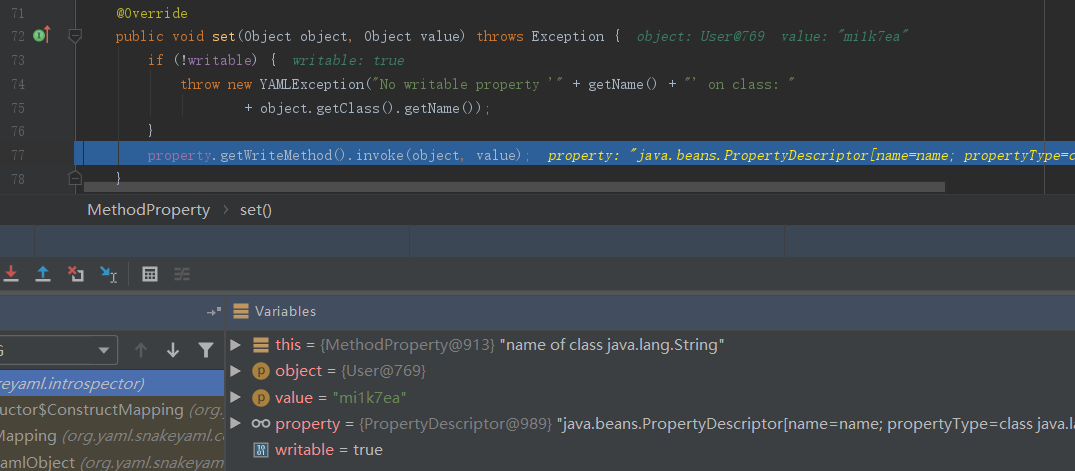Click the implements-method gutter icon on line 72
The image size is (1075, 471).
(x=41, y=36)
